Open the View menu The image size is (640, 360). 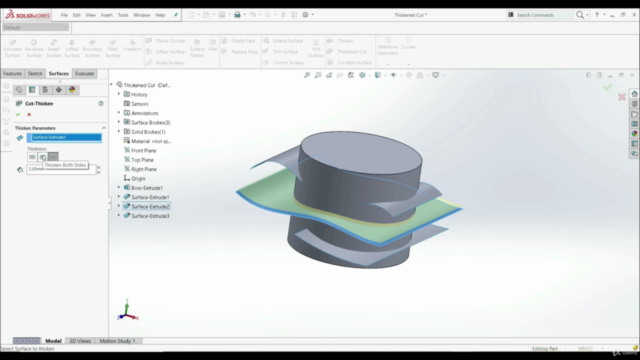[91, 15]
